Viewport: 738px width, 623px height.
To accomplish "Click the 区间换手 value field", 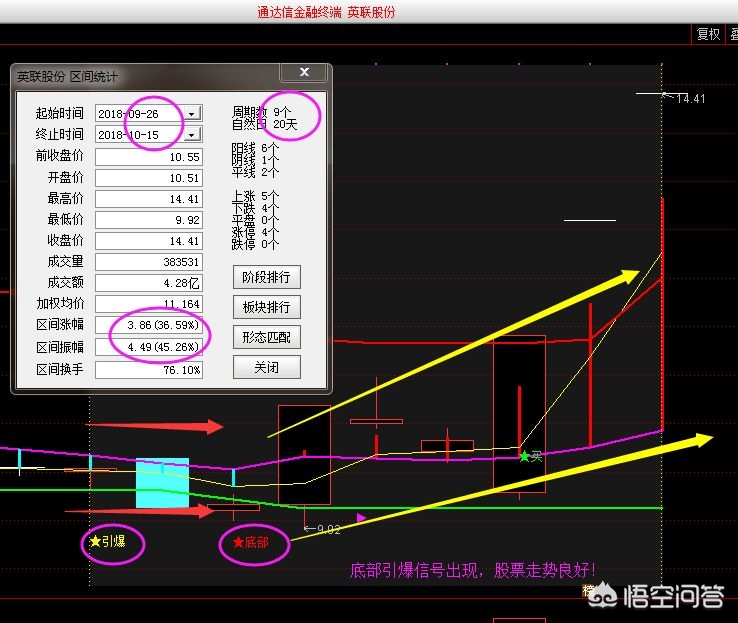I will point(149,369).
